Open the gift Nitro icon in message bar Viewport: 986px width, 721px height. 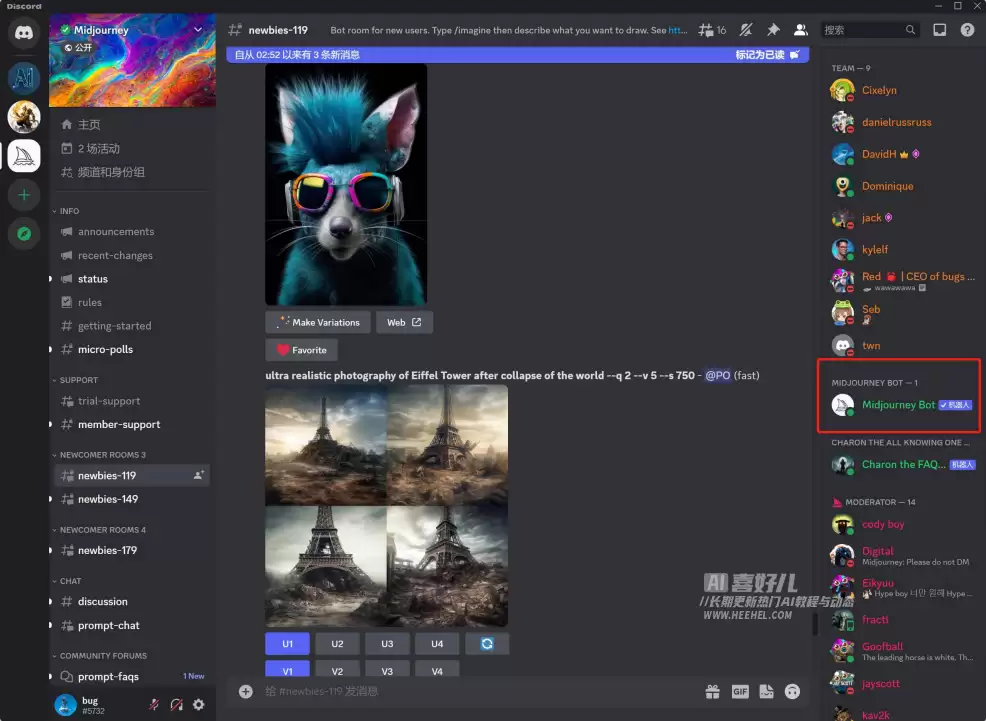coord(712,691)
